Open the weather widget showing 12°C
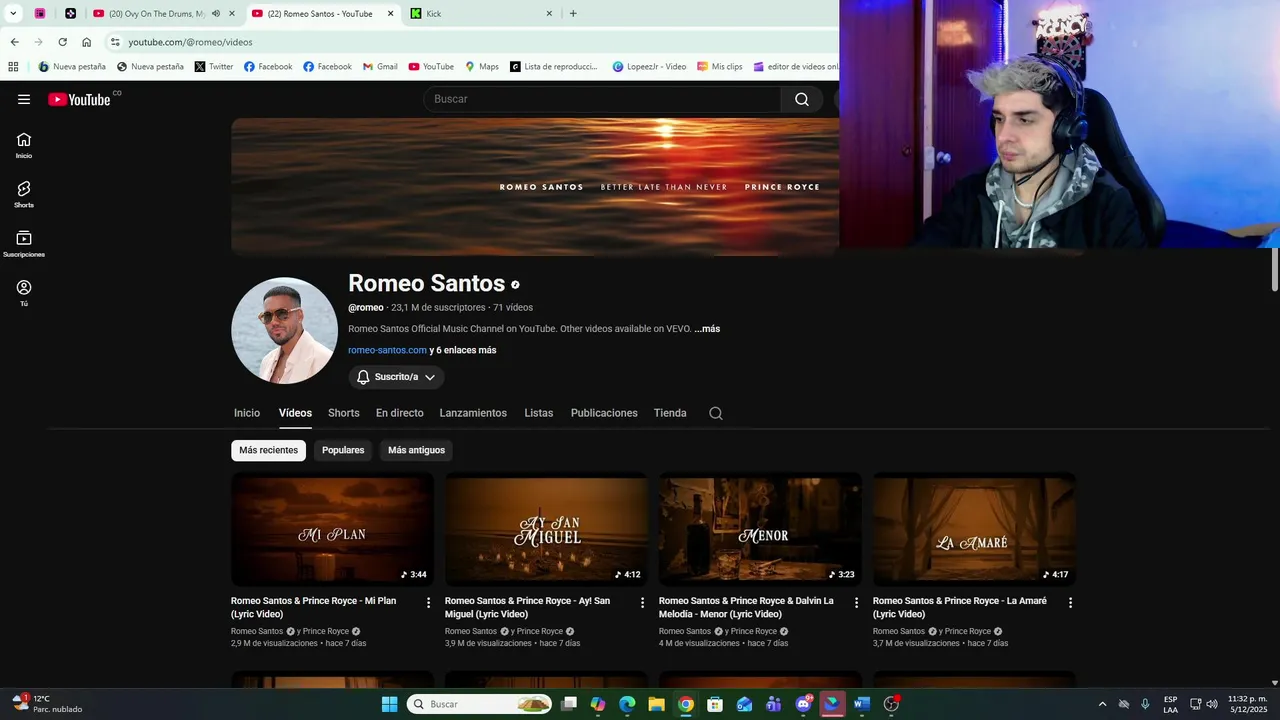The image size is (1280, 720). (x=47, y=704)
